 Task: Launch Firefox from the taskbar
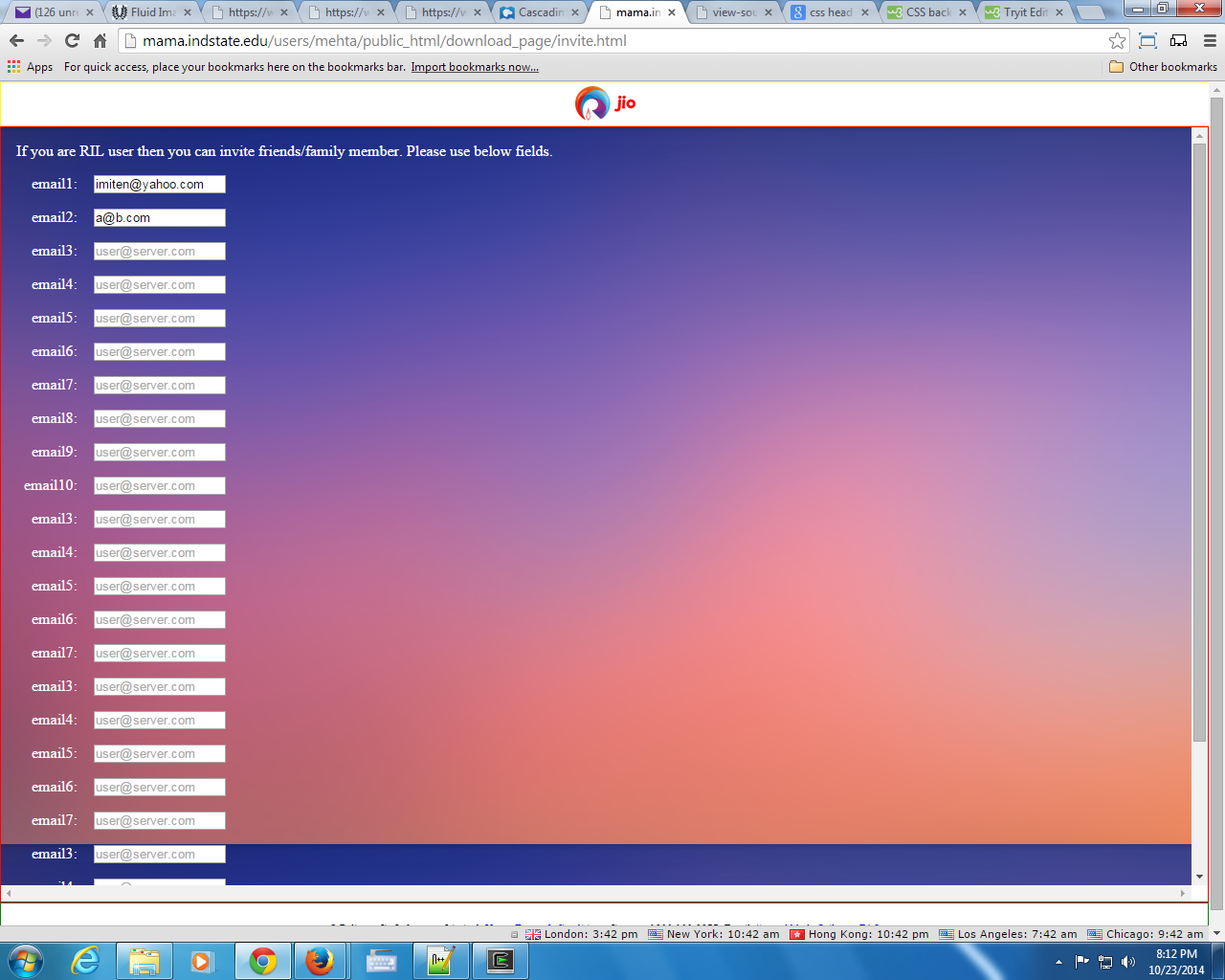321,961
